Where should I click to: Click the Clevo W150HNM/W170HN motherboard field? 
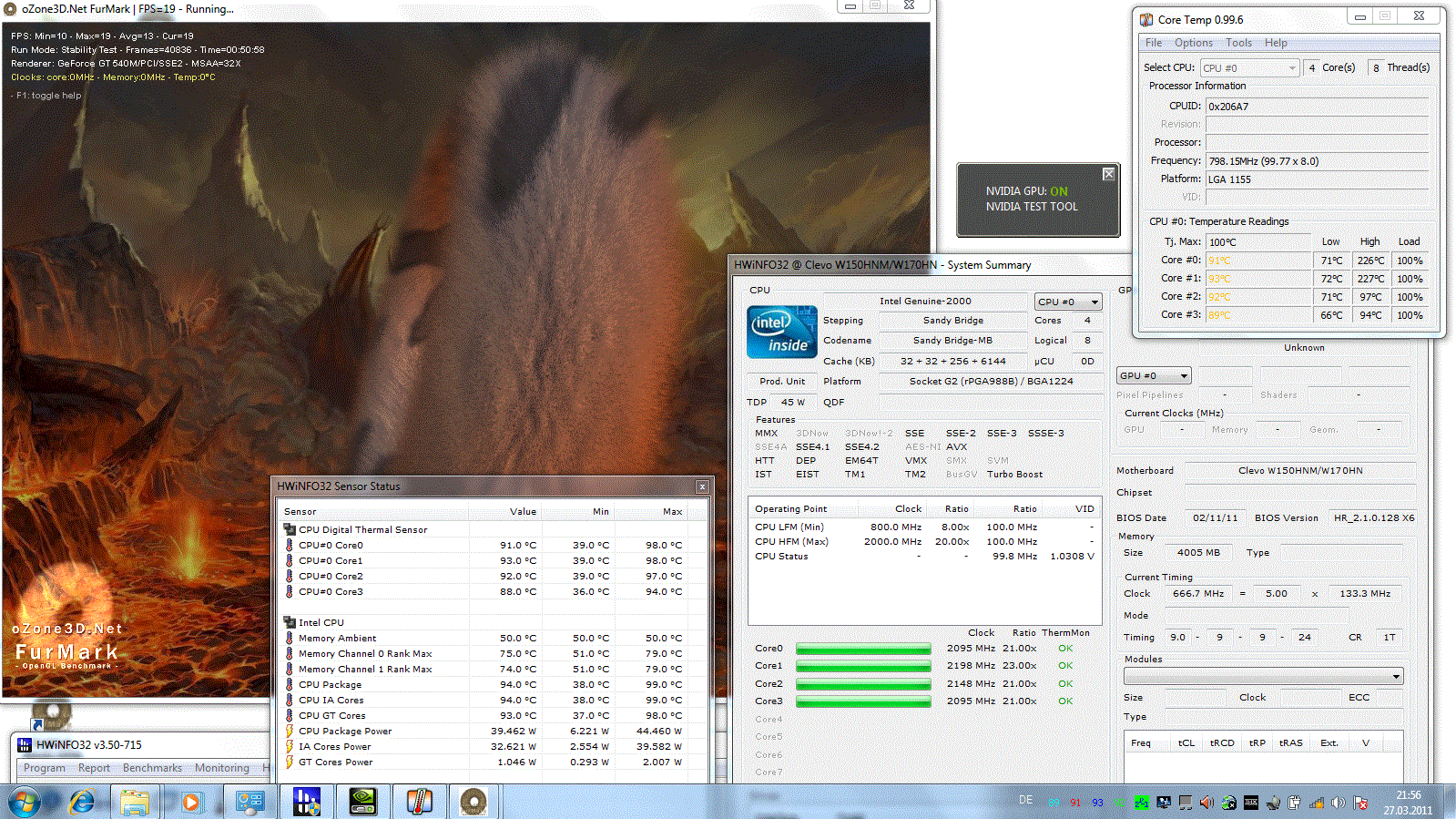tap(1300, 470)
